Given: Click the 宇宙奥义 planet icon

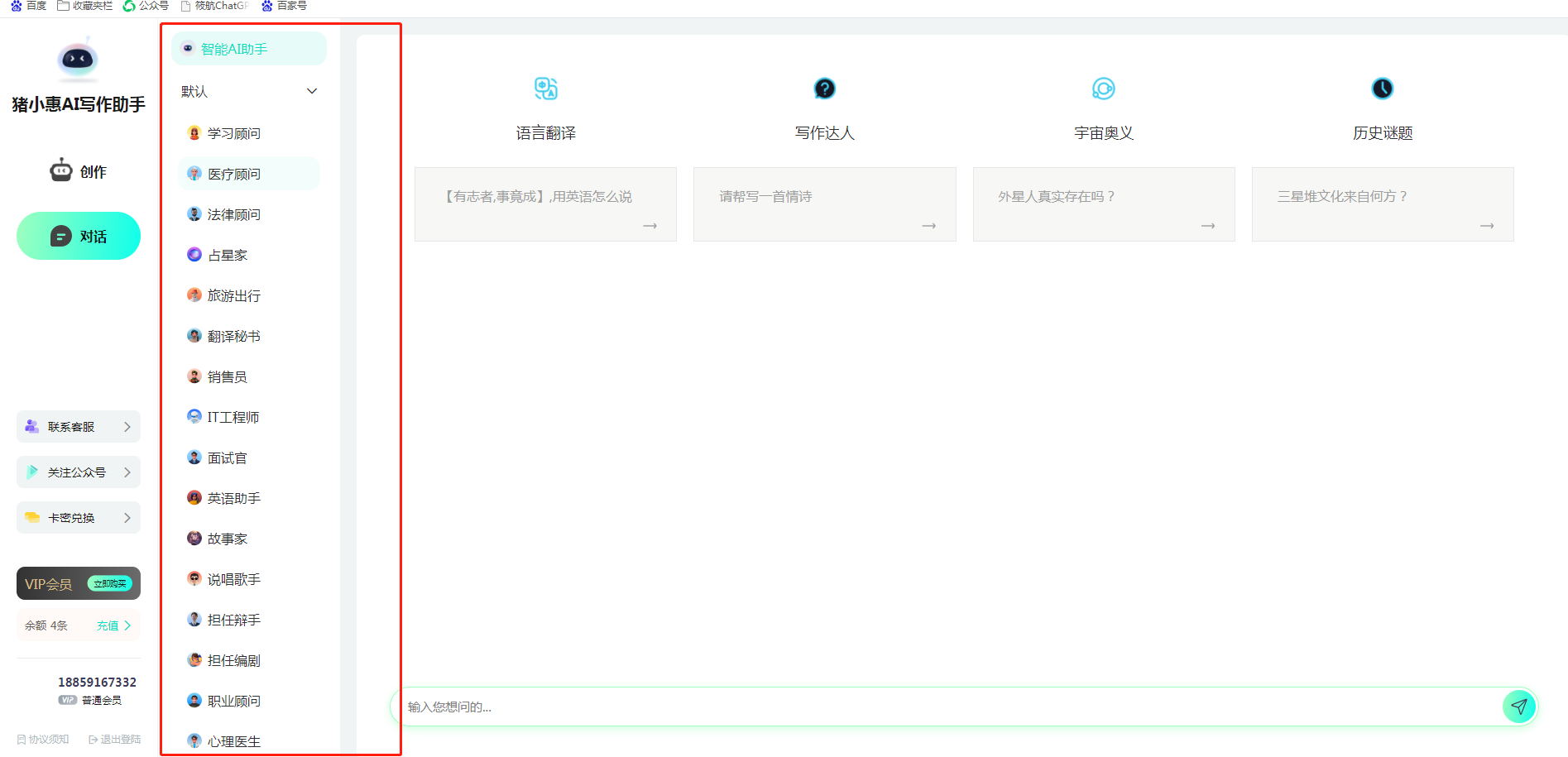Looking at the screenshot, I should [1103, 89].
